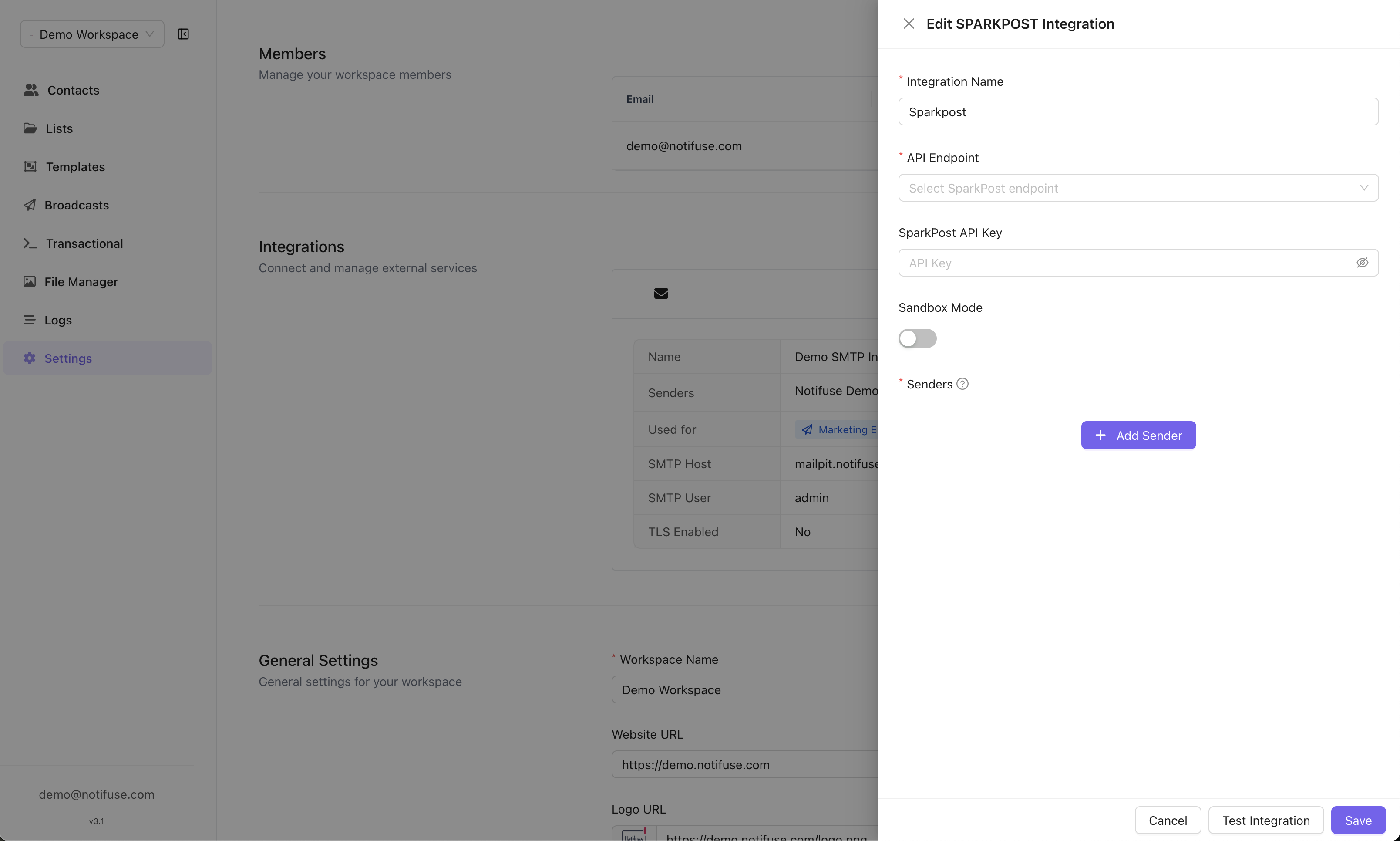Click the Templates icon in the sidebar
The width and height of the screenshot is (1400, 841).
(30, 166)
